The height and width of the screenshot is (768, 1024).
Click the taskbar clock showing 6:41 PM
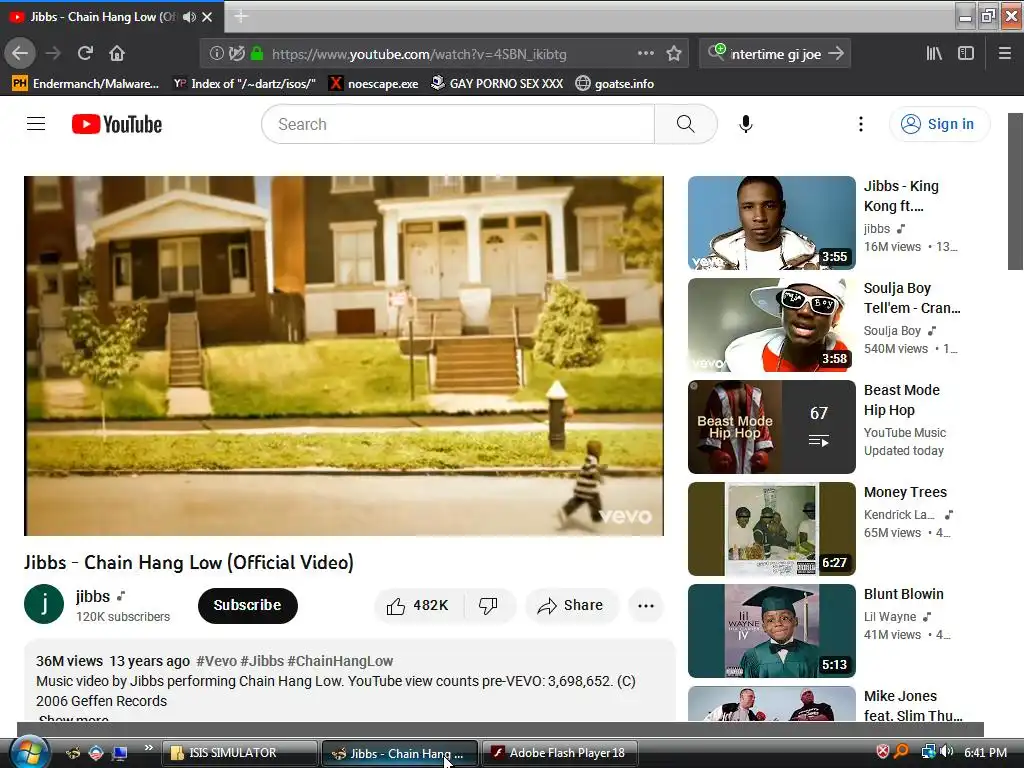[985, 752]
